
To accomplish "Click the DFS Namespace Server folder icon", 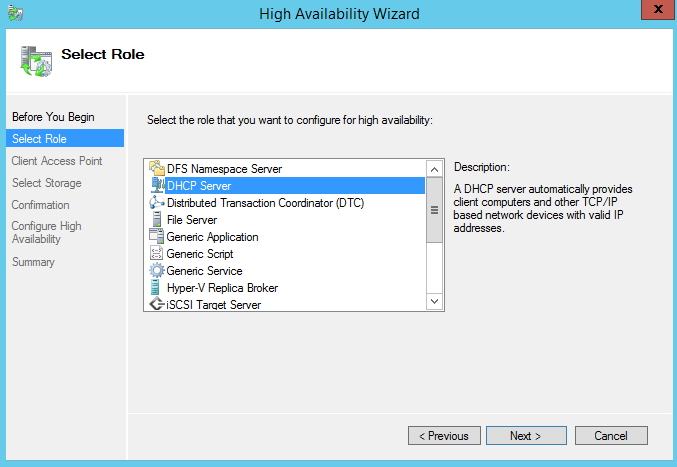I will point(156,168).
